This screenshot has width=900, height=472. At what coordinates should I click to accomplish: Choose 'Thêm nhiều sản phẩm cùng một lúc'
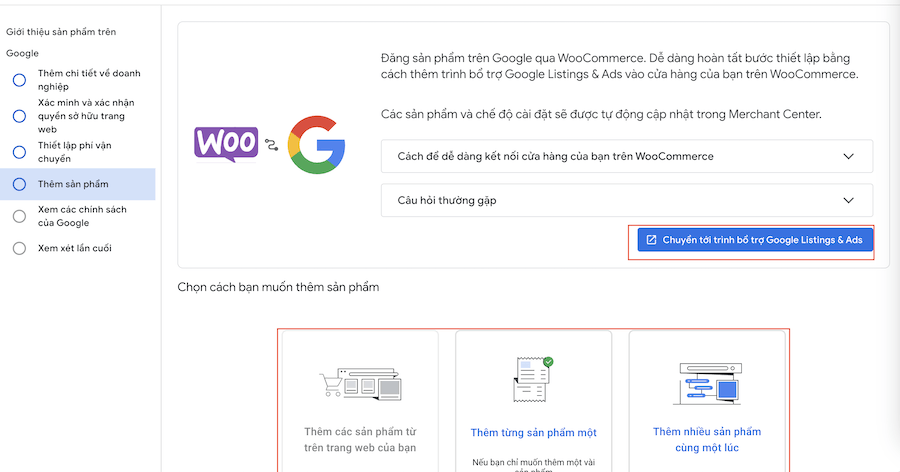click(707, 439)
